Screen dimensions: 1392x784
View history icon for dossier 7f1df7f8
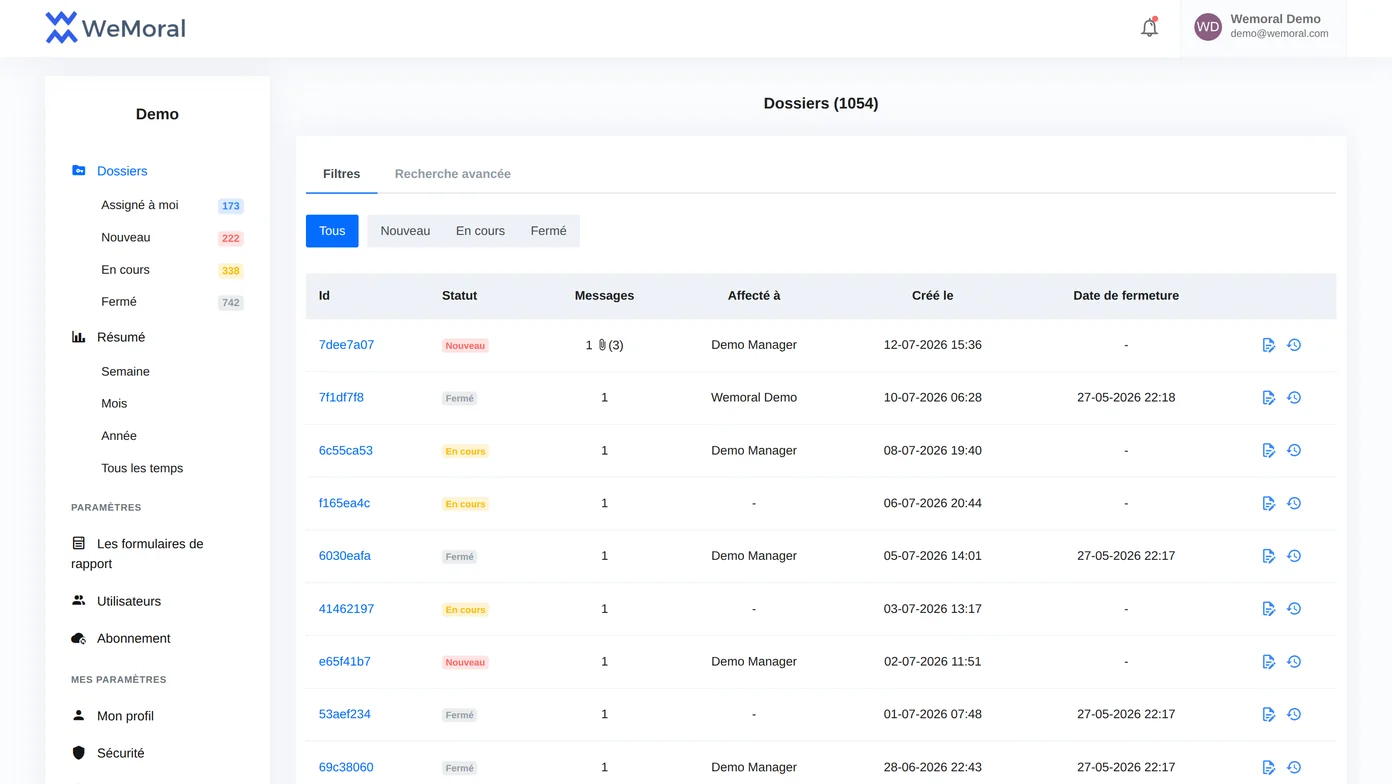(x=1294, y=398)
